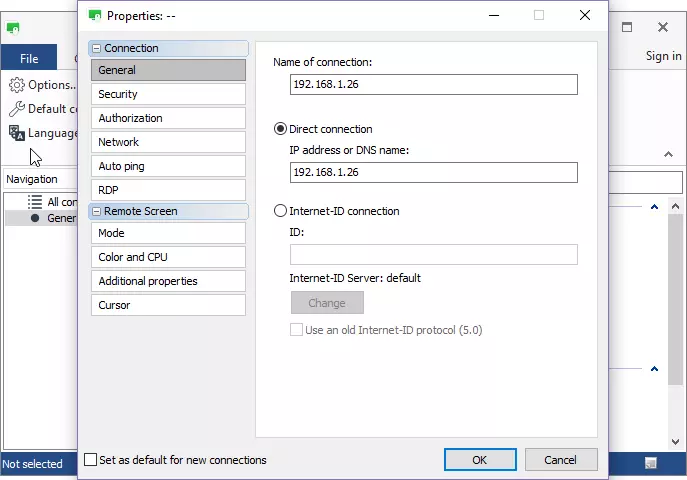Collapse the Remote Screen section header
This screenshot has width=687, height=480.
click(x=96, y=211)
